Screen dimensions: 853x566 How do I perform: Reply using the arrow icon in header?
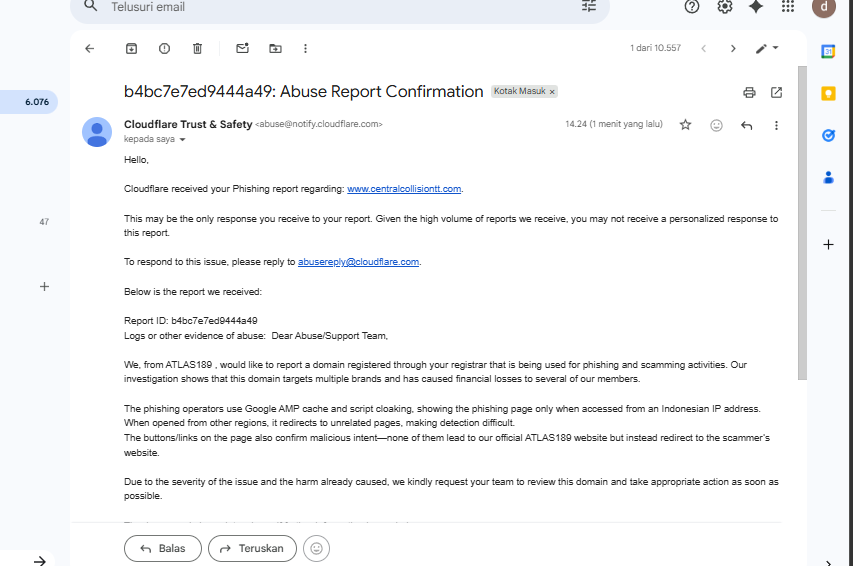pyautogui.click(x=746, y=125)
